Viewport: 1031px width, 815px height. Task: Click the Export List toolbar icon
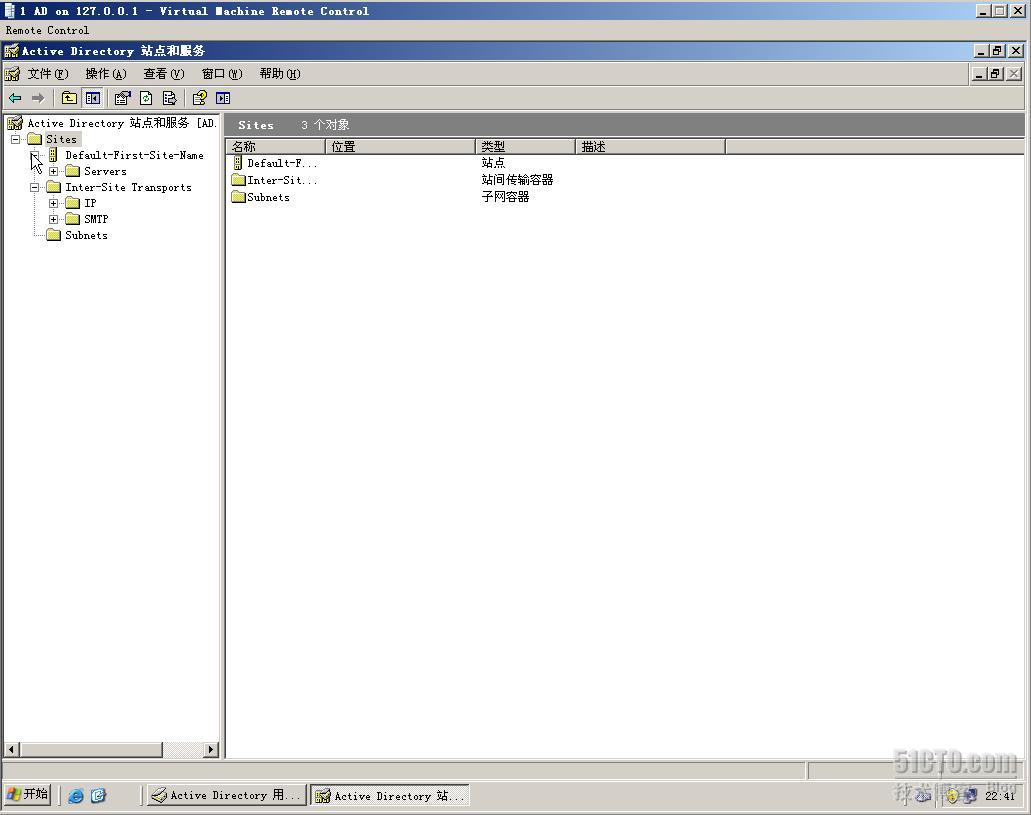coord(170,98)
